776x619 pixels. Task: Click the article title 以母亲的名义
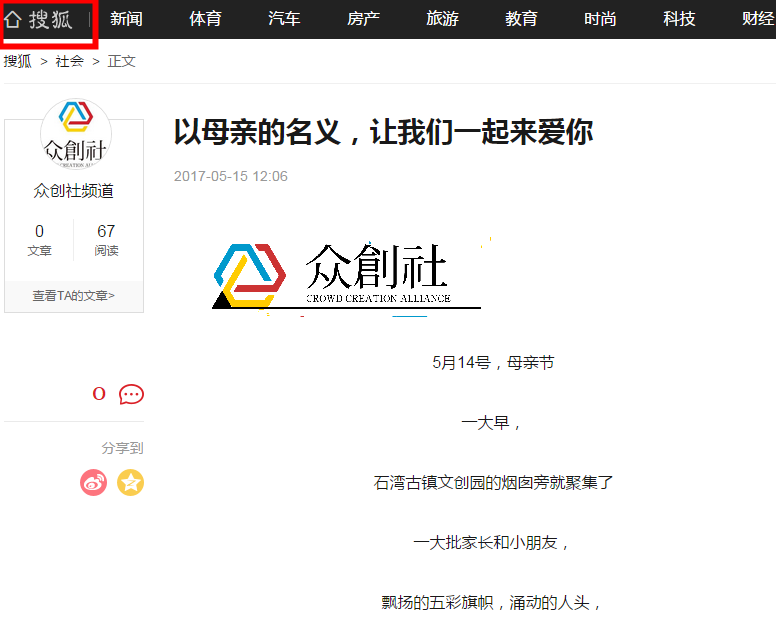[384, 132]
